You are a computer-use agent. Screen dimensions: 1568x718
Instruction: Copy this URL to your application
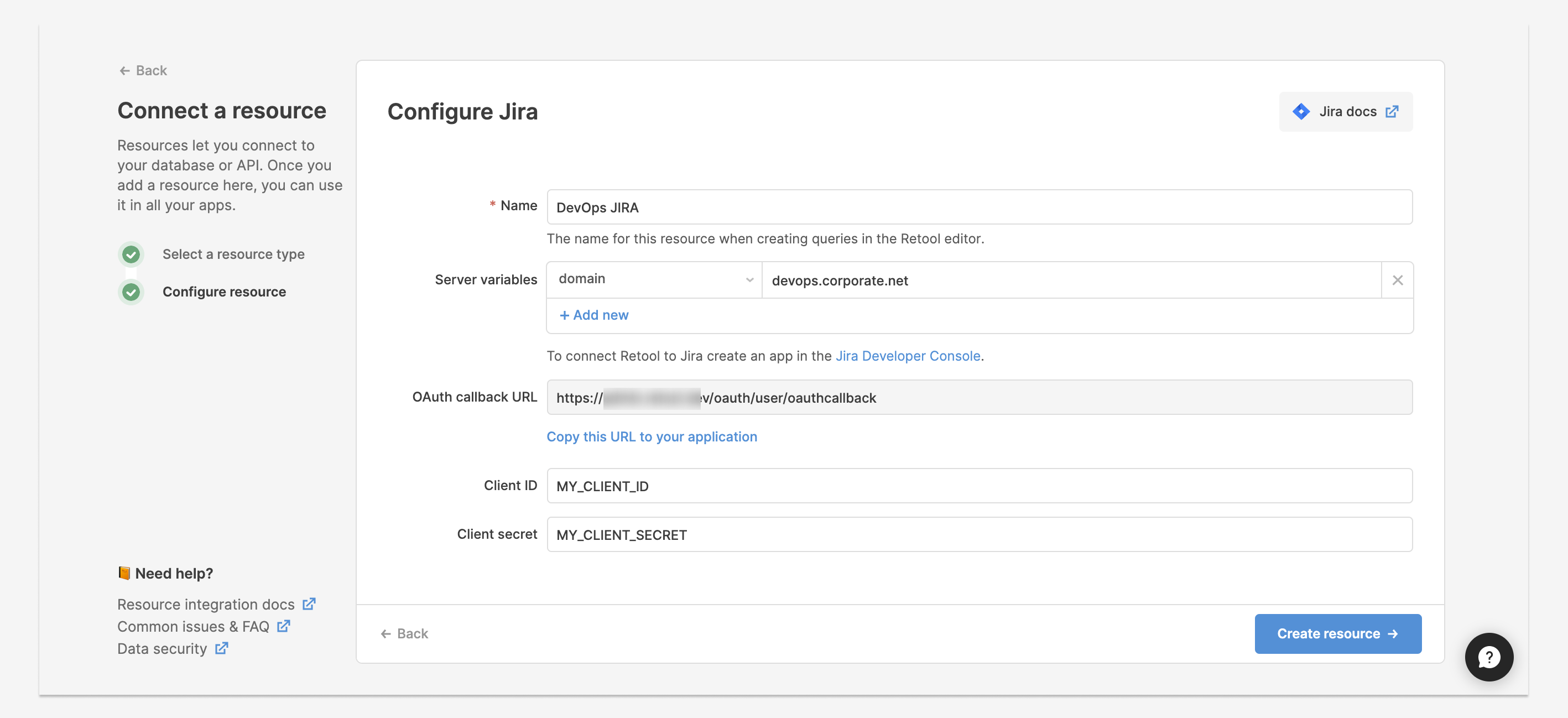pos(652,436)
